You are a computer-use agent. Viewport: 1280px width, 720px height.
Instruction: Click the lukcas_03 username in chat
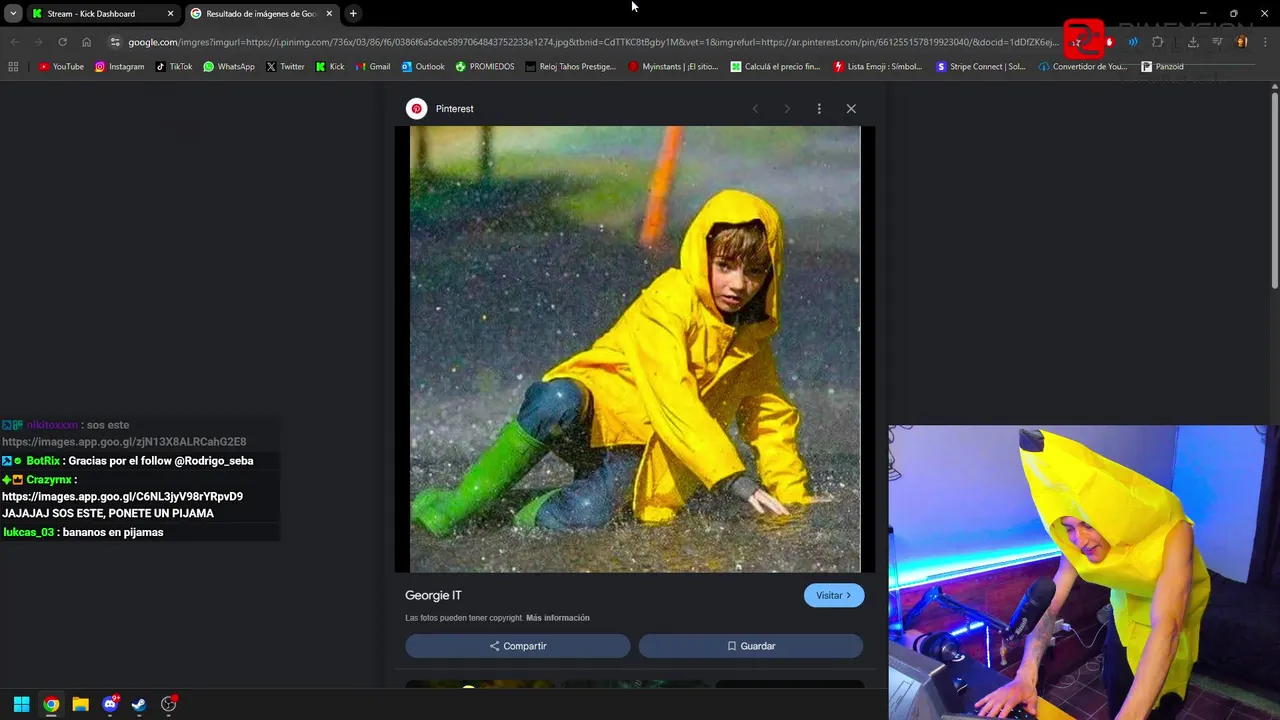[29, 533]
